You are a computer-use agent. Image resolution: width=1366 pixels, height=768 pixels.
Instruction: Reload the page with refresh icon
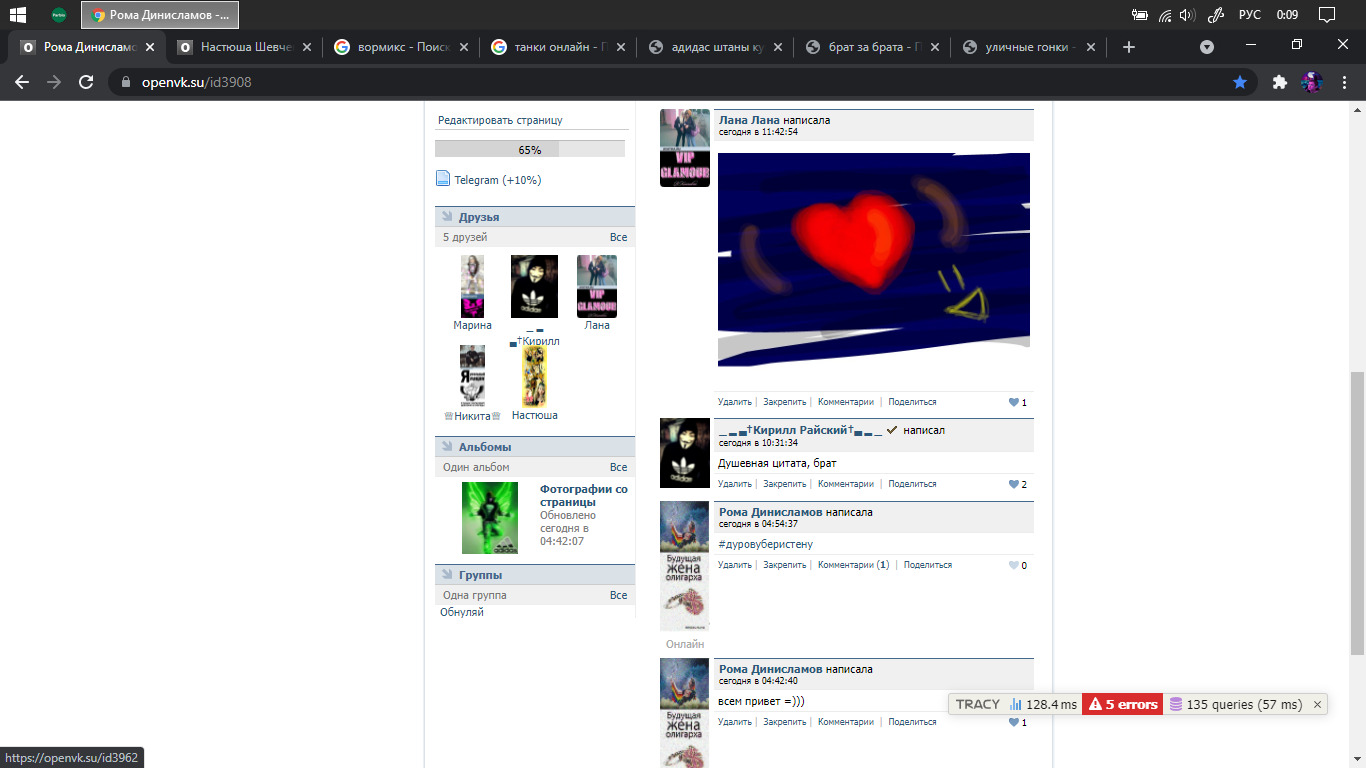pos(86,83)
